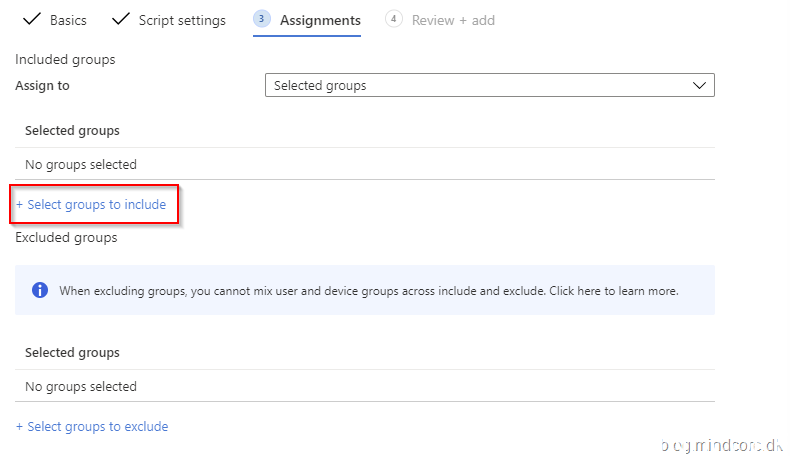
Task: Select the 'No groups selected' row under Included groups
Action: coord(81,165)
